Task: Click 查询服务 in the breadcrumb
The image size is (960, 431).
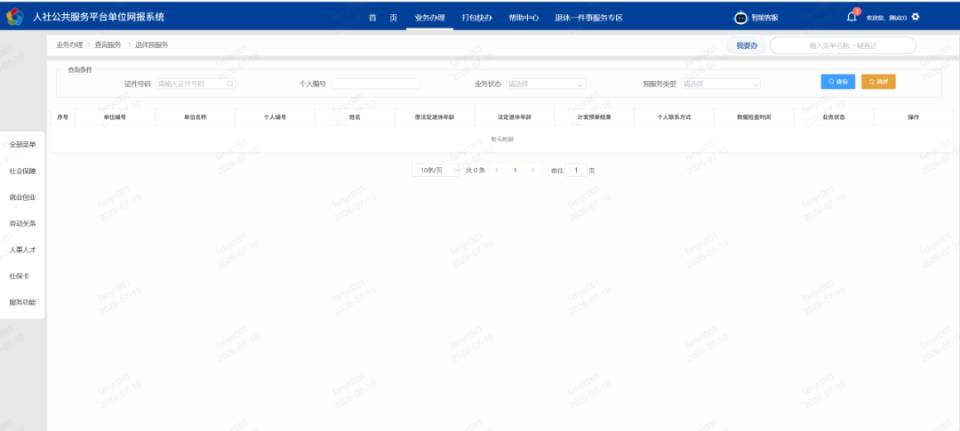Action: point(108,45)
